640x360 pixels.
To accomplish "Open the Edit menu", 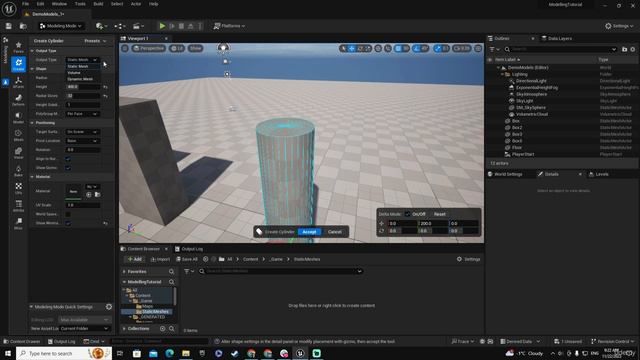I will [x=40, y=4].
